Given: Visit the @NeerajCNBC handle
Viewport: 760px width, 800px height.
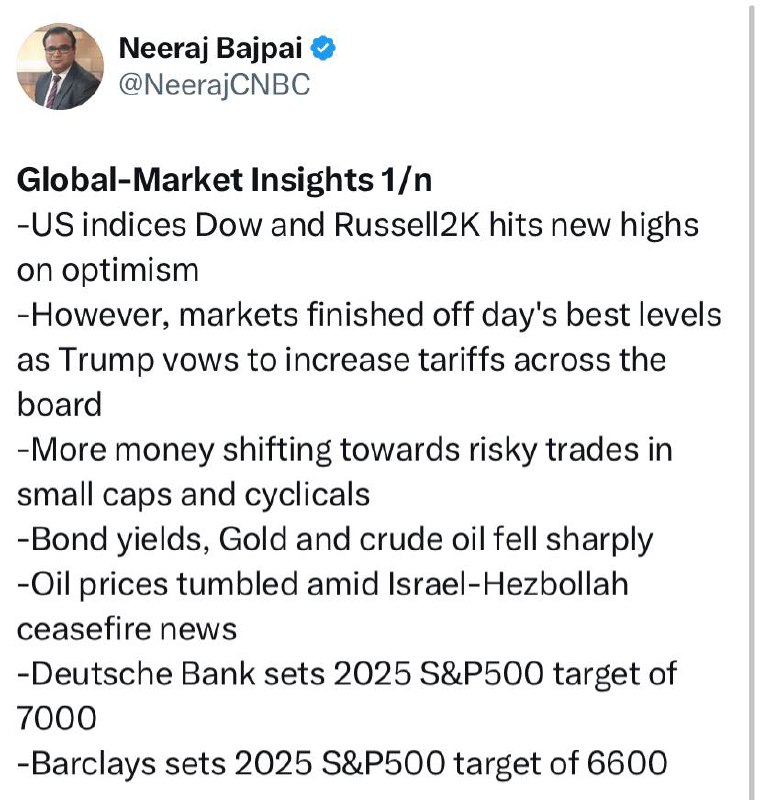Looking at the screenshot, I should pyautogui.click(x=214, y=85).
